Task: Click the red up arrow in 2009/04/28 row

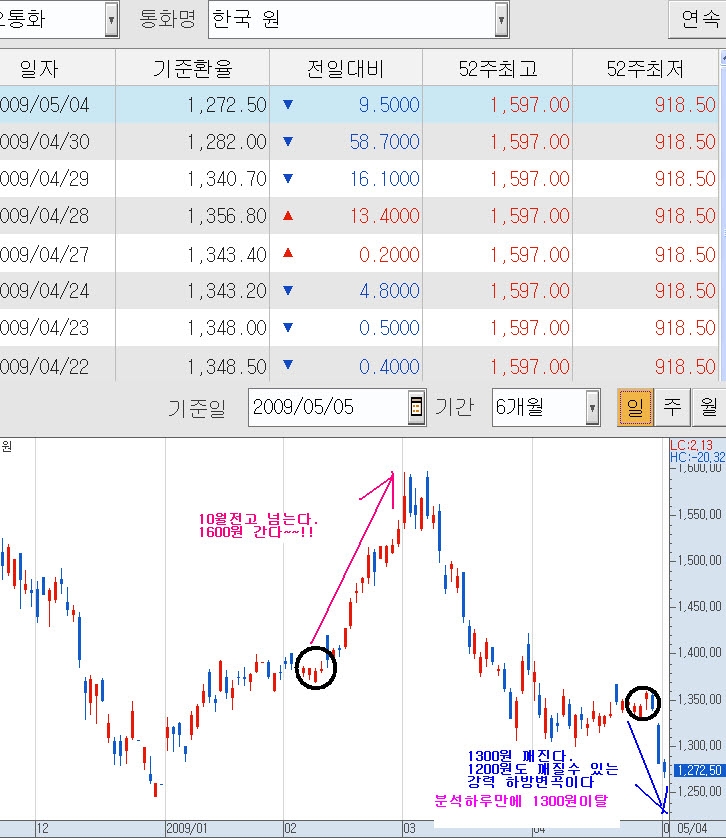Action: pyautogui.click(x=288, y=216)
